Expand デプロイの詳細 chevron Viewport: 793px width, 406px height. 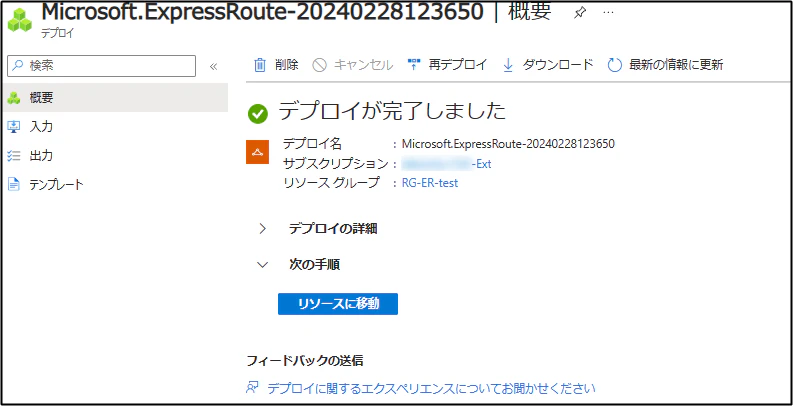coord(262,229)
